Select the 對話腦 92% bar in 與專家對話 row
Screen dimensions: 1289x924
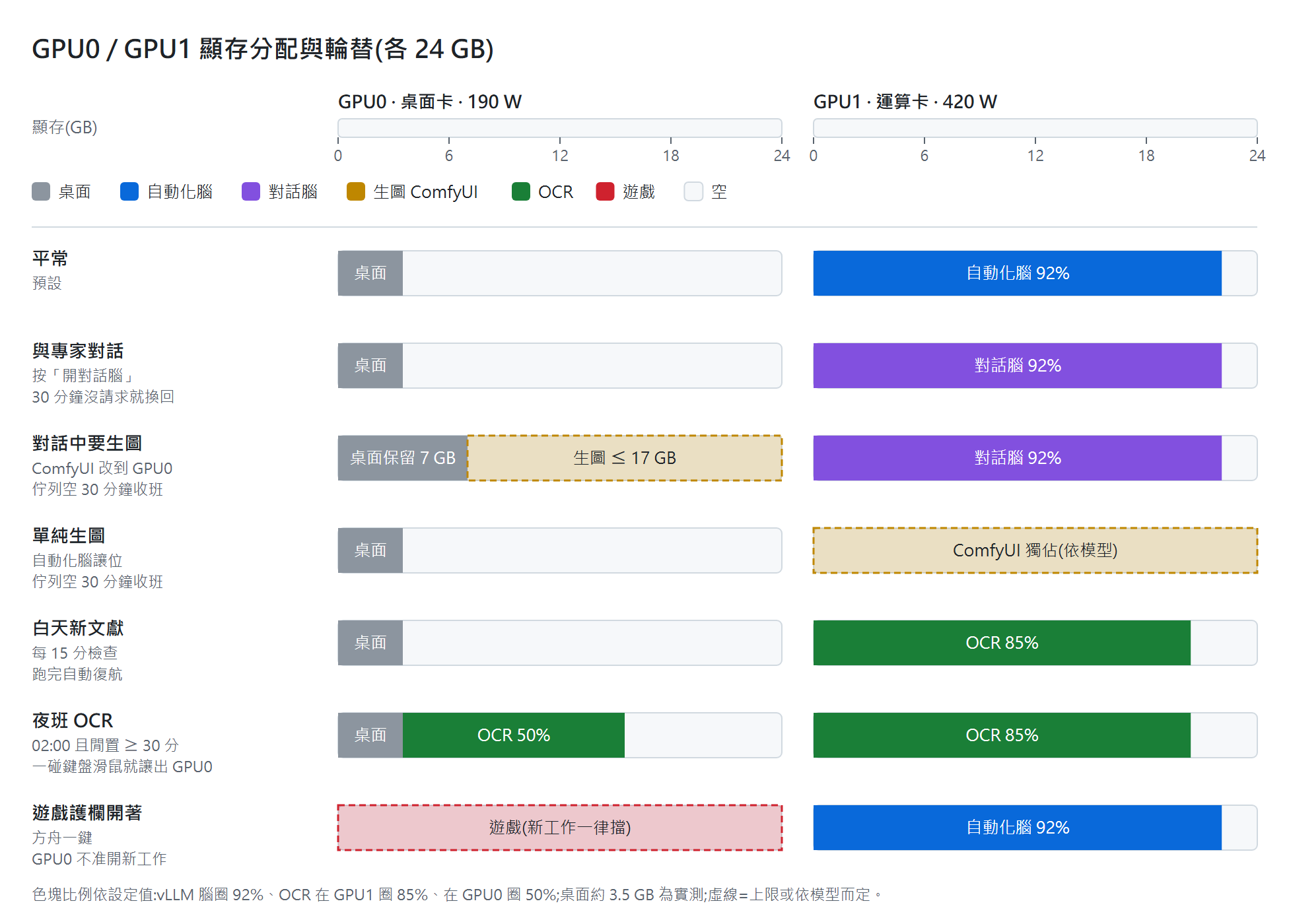[1018, 366]
